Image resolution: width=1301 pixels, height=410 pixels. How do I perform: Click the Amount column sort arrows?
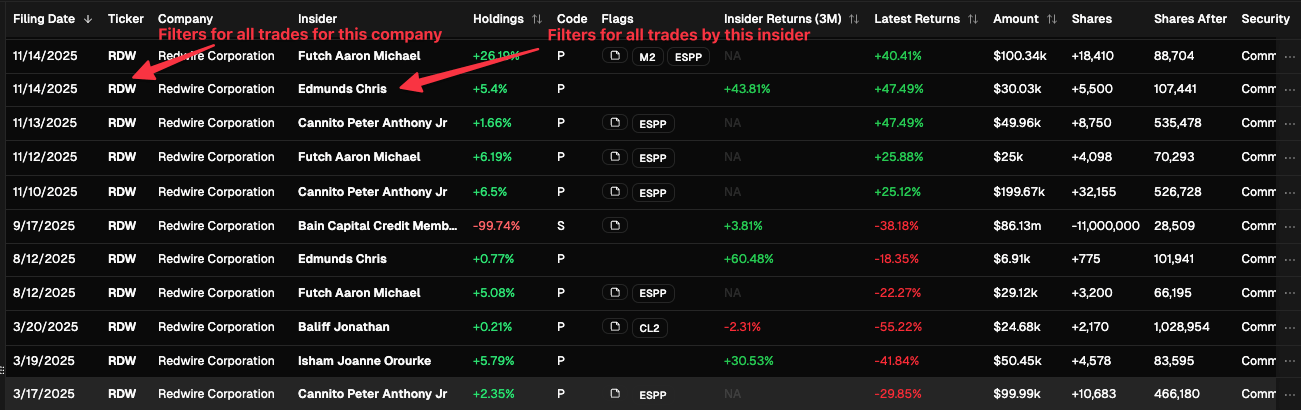click(1050, 19)
